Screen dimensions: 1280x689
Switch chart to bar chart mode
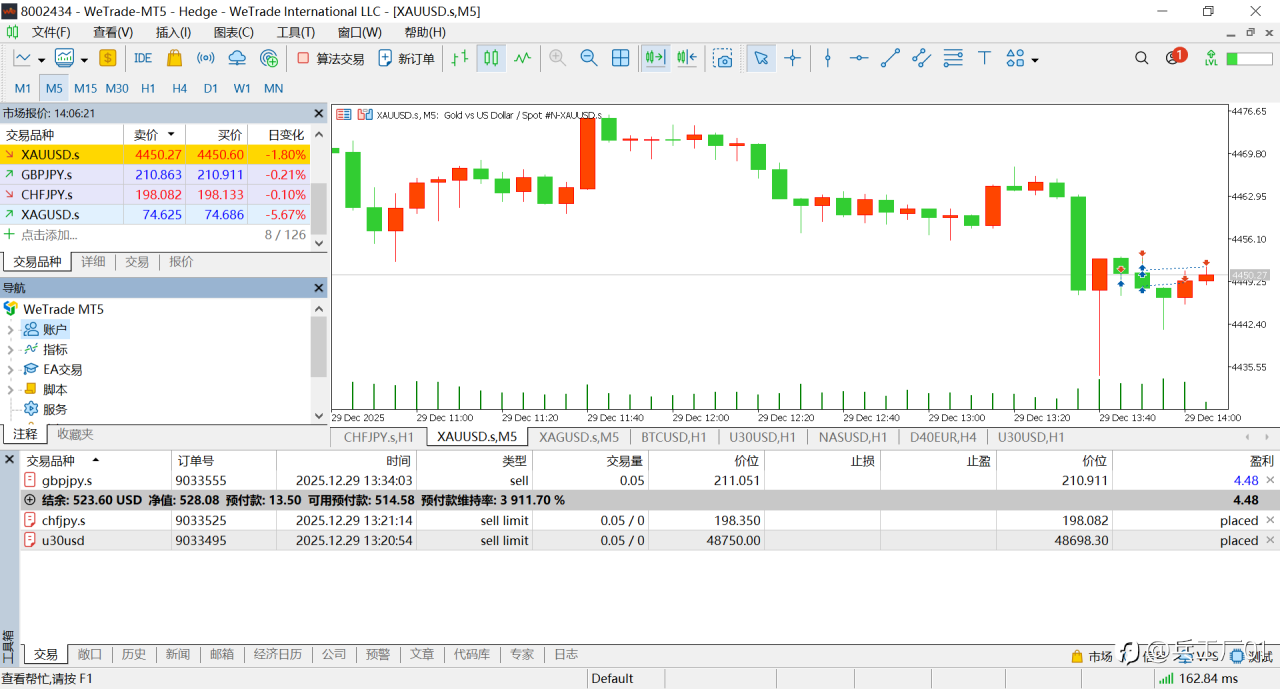[x=460, y=58]
